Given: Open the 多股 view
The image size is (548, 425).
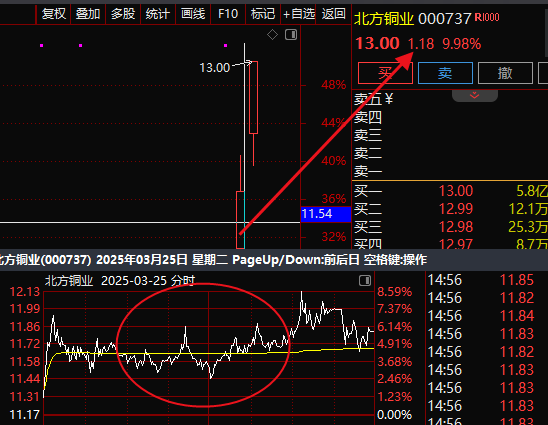Looking at the screenshot, I should pos(123,14).
